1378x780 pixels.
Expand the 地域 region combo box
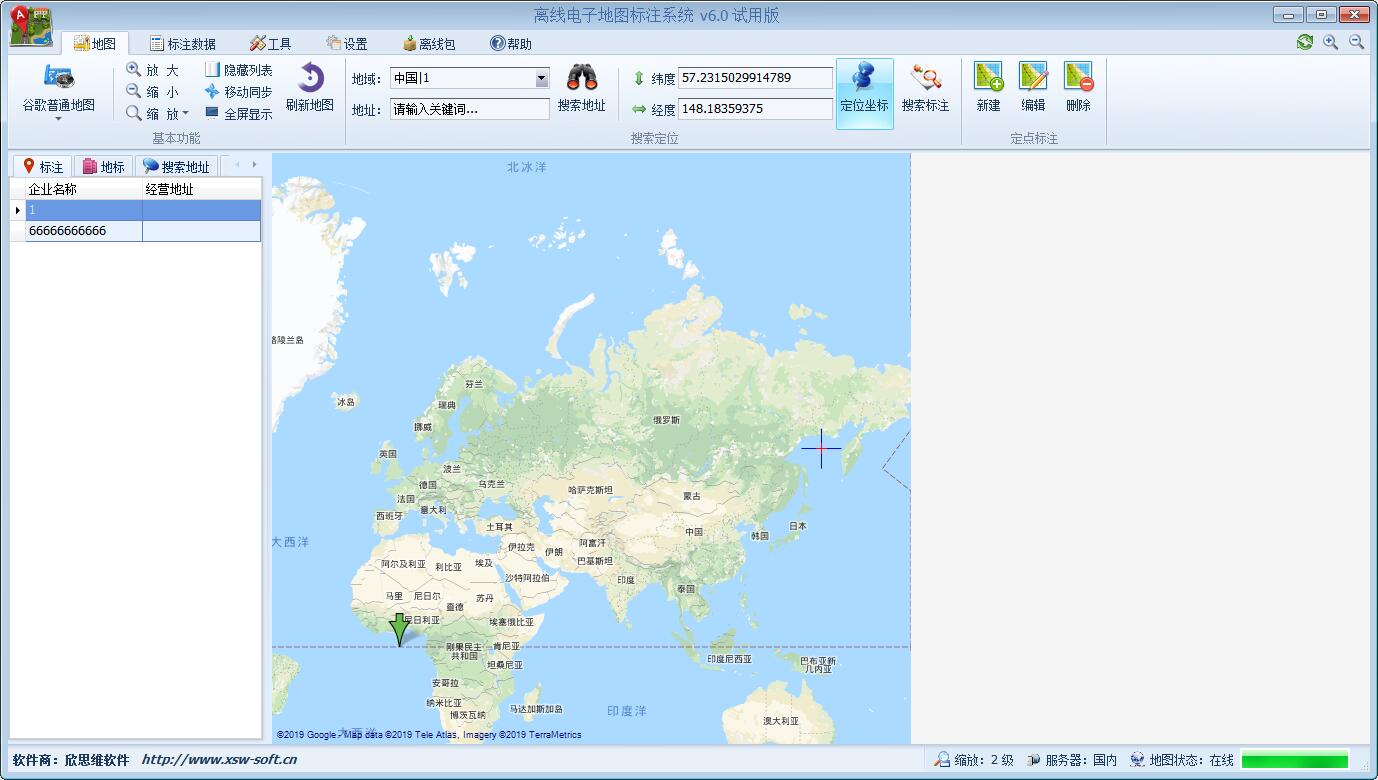(541, 78)
